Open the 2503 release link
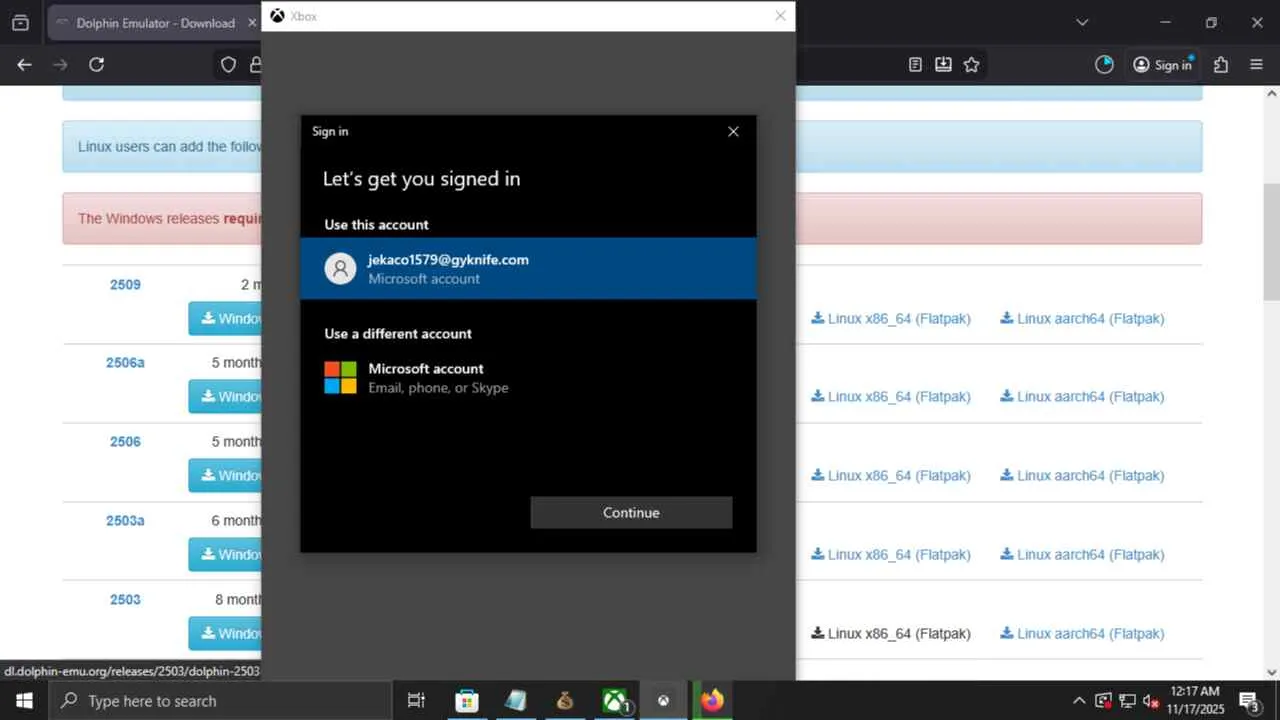 tap(125, 599)
